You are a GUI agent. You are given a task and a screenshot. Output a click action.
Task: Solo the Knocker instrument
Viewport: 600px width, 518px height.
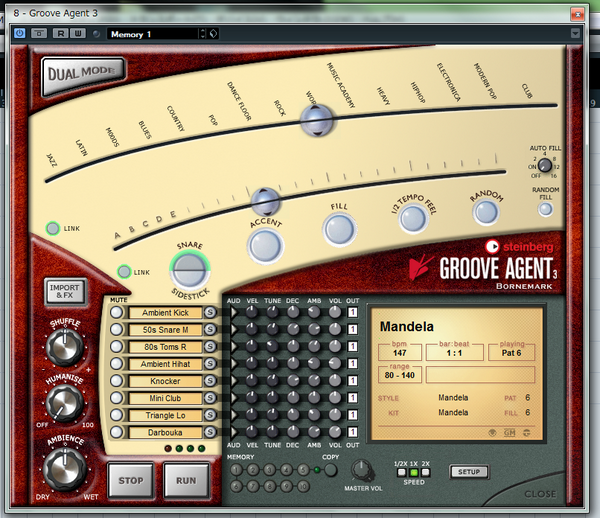[210, 381]
